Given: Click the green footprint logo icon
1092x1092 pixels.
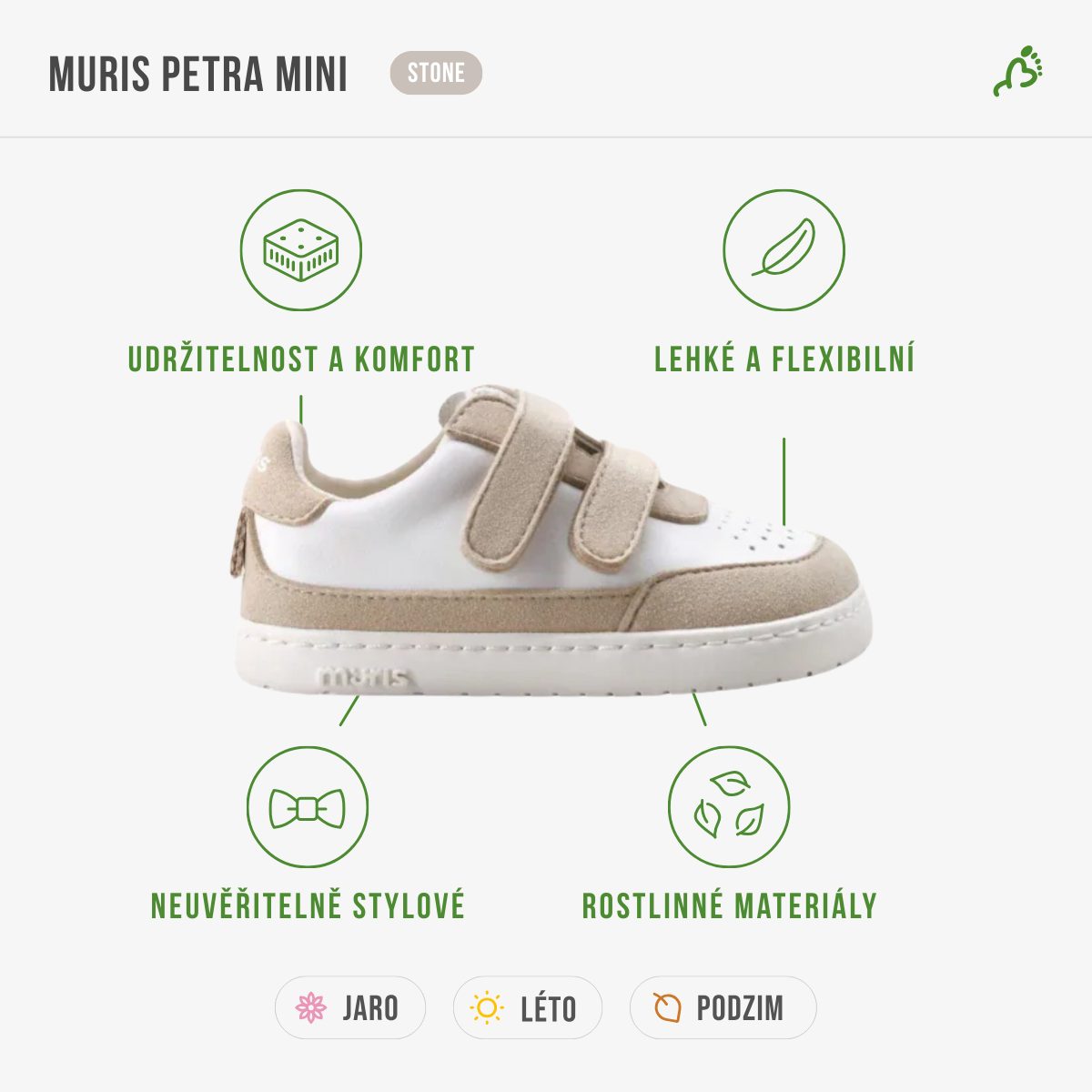Looking at the screenshot, I should click(1018, 72).
